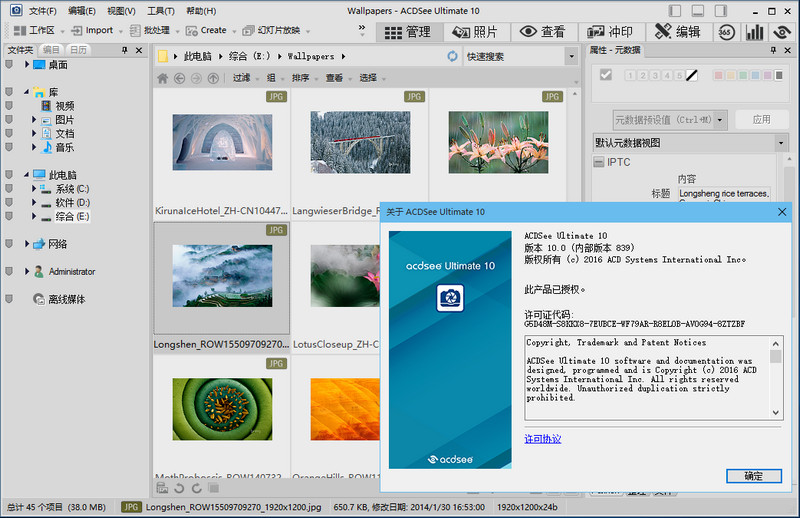This screenshot has width=800, height=518.
Task: Click the refresh icon beside the path bar
Action: click(453, 56)
